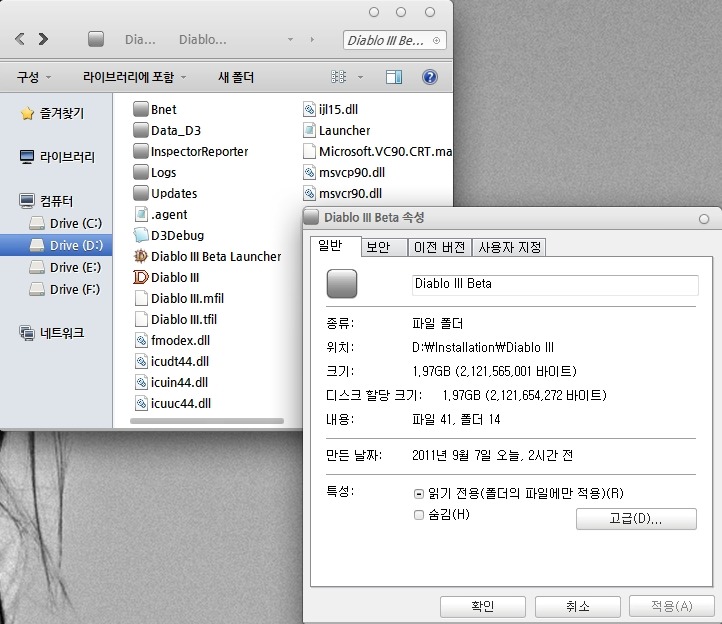Select the Diablo III.mfil file

coord(179,298)
